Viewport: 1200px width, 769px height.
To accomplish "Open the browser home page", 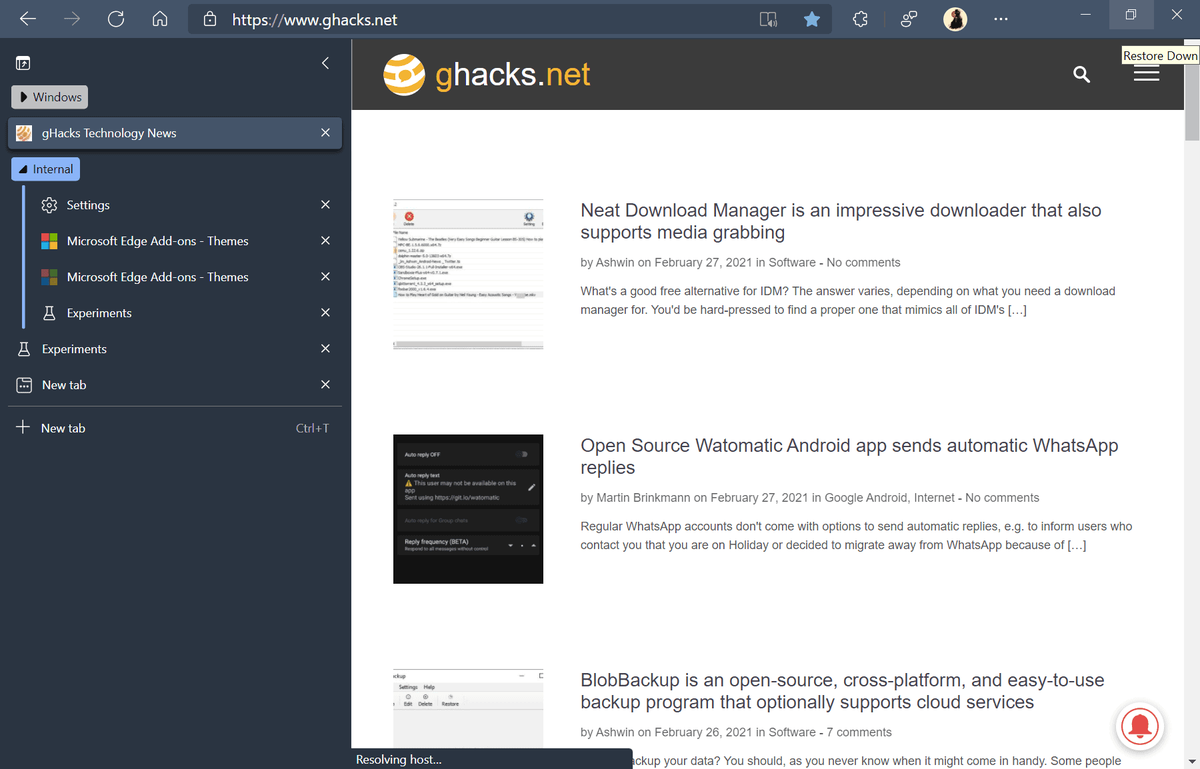I will pos(160,19).
